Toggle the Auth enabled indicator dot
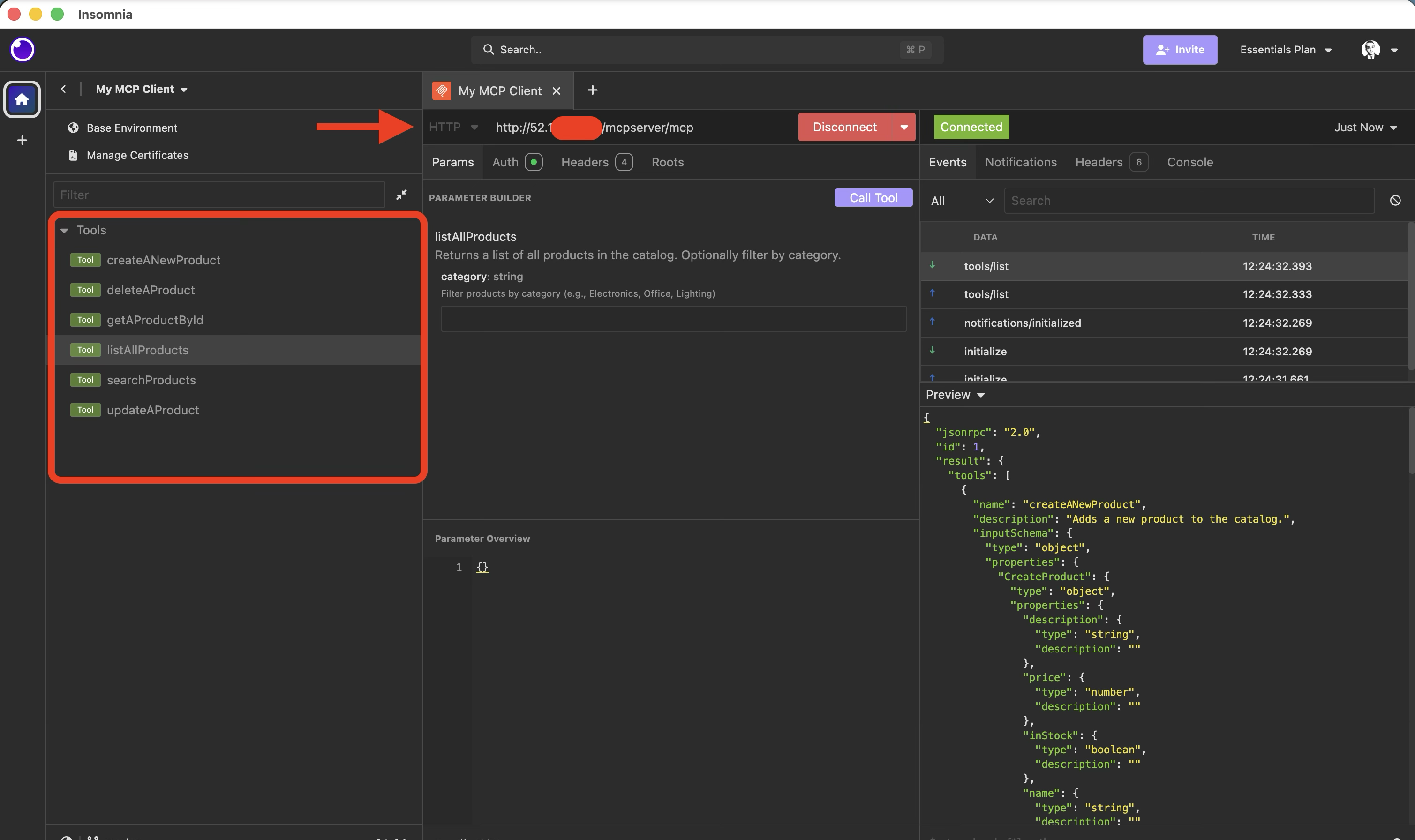1415x840 pixels. pyautogui.click(x=534, y=162)
